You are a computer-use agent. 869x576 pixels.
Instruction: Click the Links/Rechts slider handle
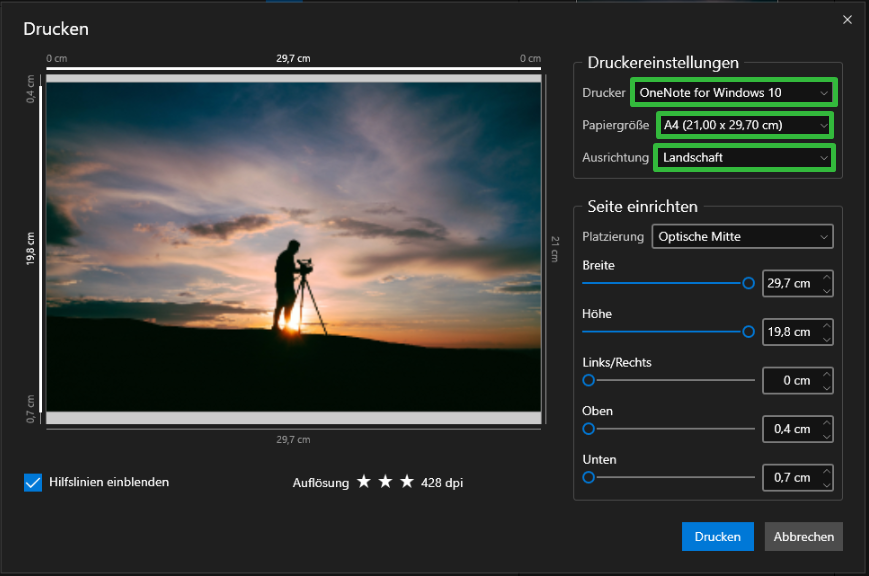pyautogui.click(x=589, y=380)
